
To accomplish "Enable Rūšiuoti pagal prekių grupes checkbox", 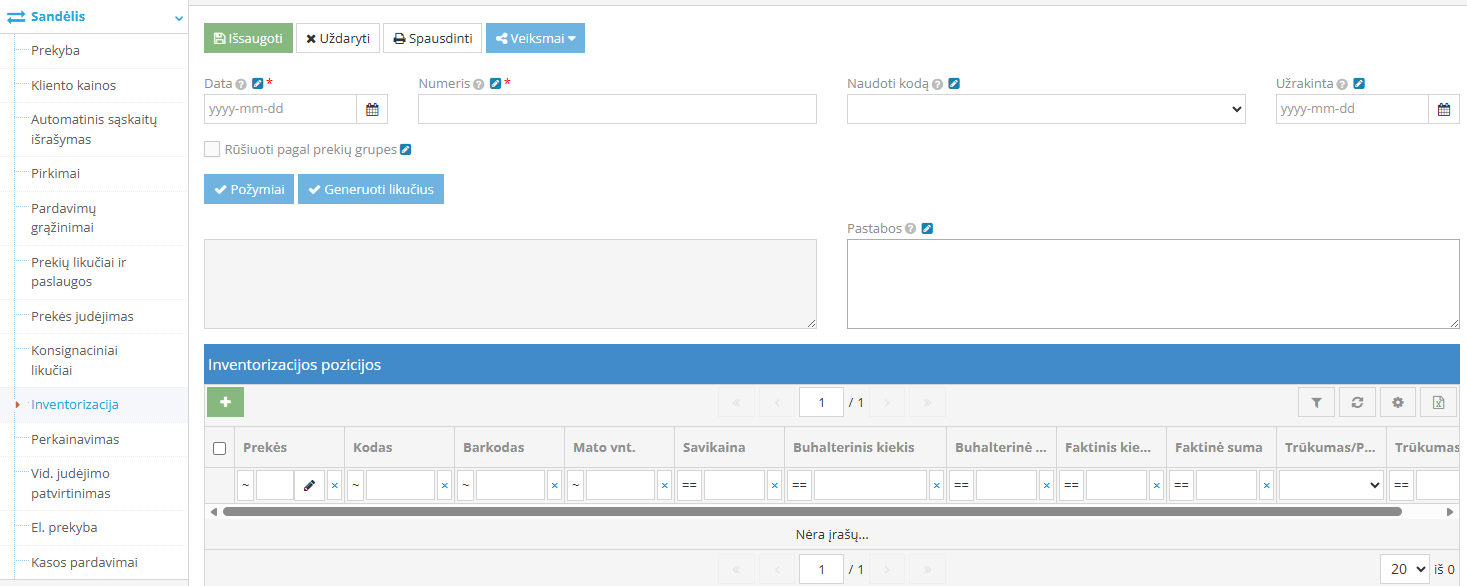I will [212, 149].
